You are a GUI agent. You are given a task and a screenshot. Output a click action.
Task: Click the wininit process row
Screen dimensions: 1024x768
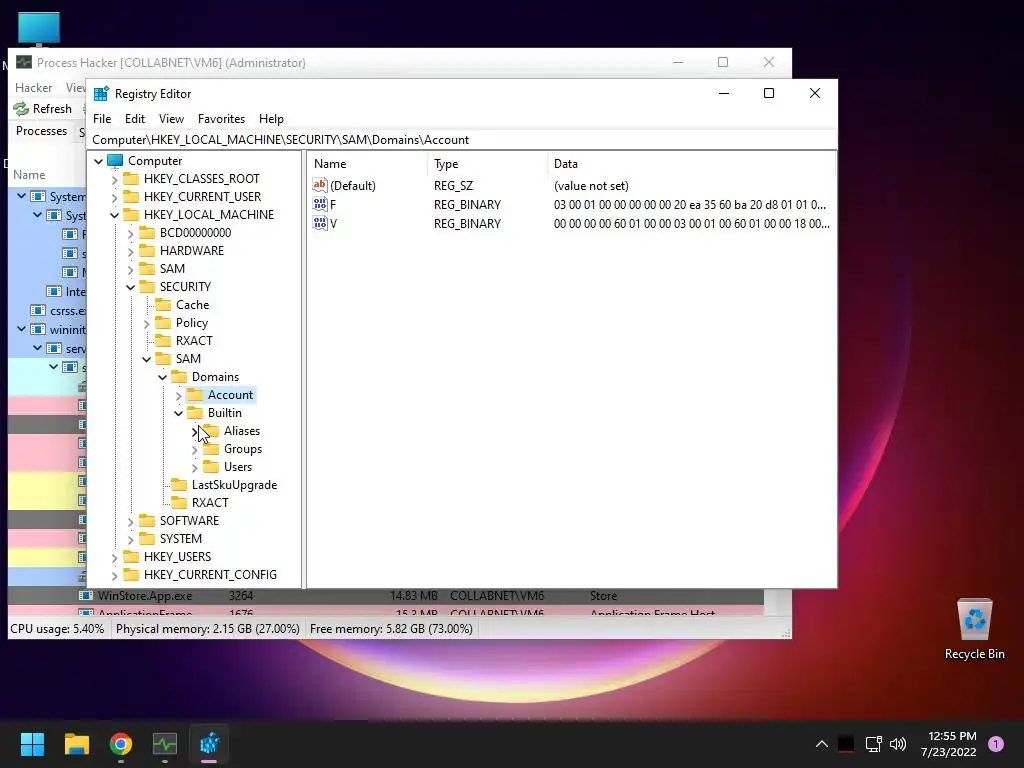tap(47, 329)
